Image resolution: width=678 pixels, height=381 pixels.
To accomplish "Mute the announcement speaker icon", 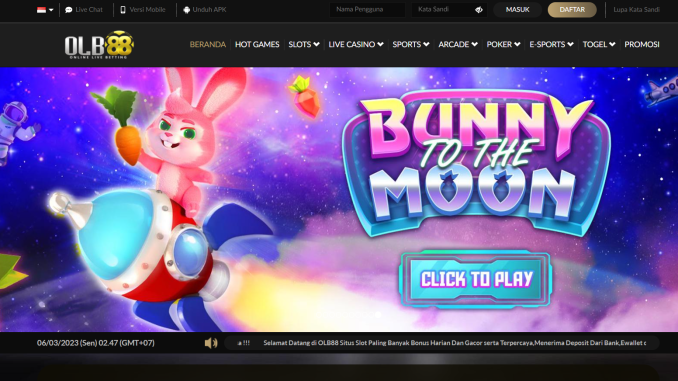I will 211,343.
